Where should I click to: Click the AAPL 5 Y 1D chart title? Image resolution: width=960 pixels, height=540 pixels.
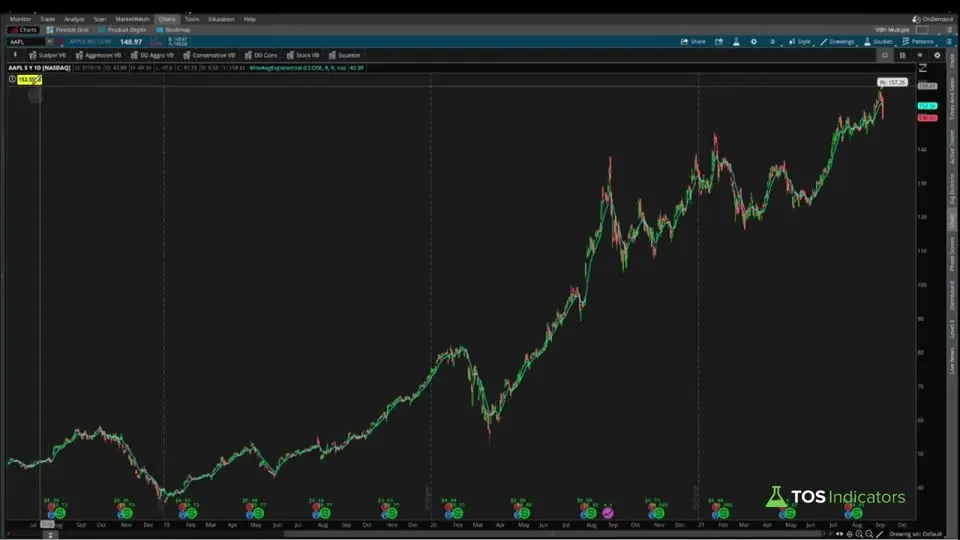[39, 68]
